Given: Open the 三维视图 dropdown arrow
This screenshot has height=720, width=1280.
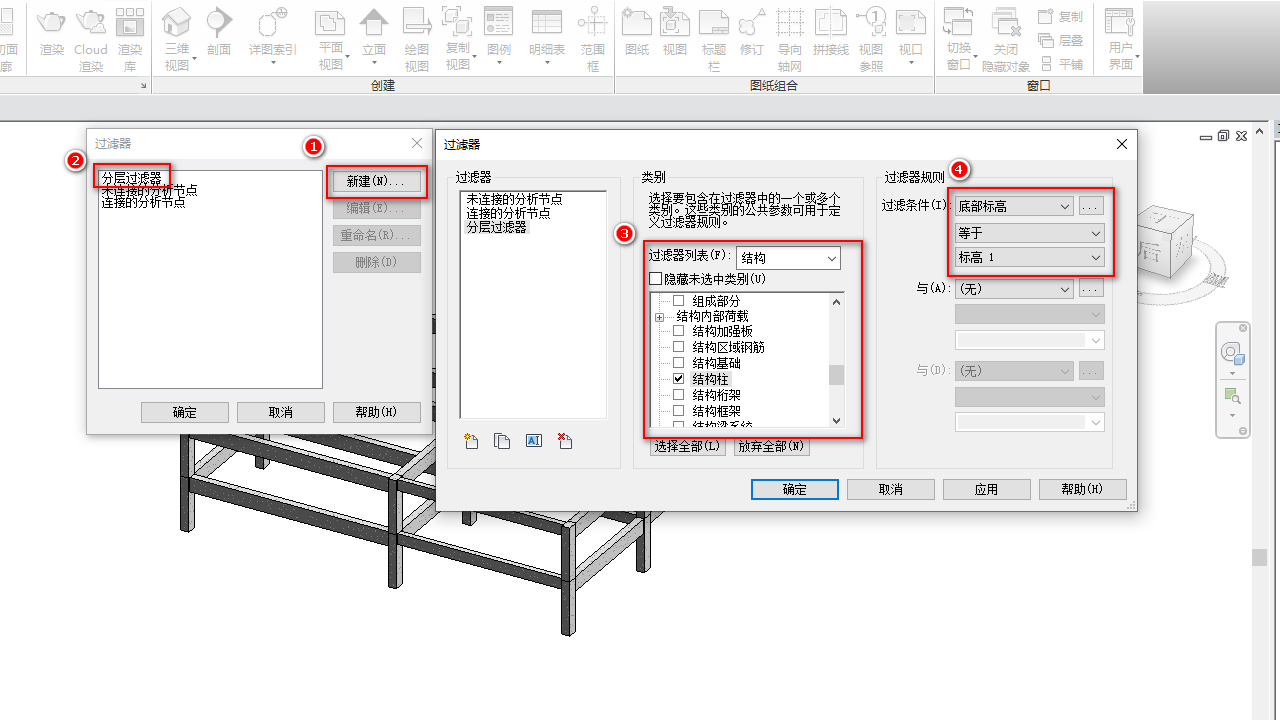Looking at the screenshot, I should [x=195, y=58].
